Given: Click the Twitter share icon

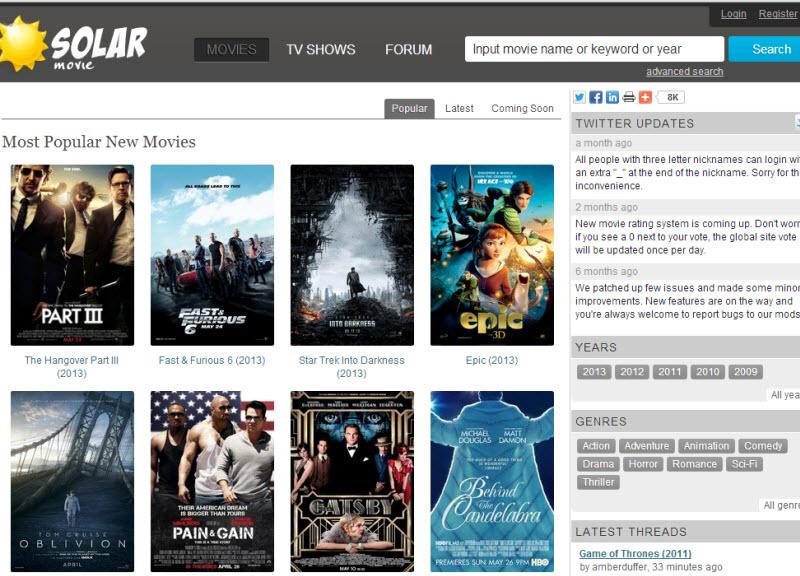Looking at the screenshot, I should click(579, 97).
